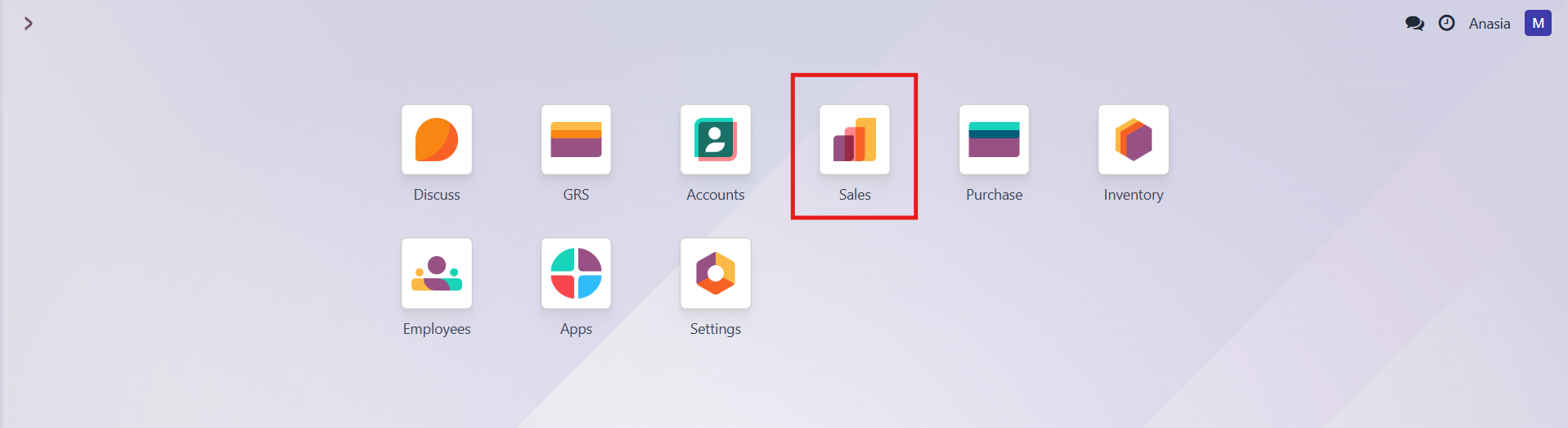Open the Accounts app icon
The width and height of the screenshot is (1568, 428).
[x=715, y=139]
